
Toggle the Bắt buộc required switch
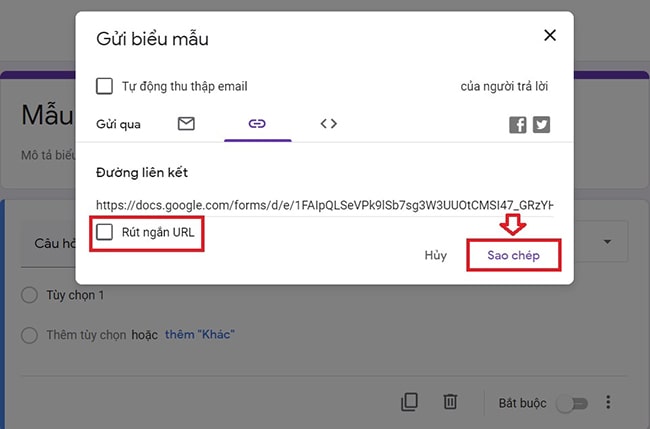click(574, 403)
